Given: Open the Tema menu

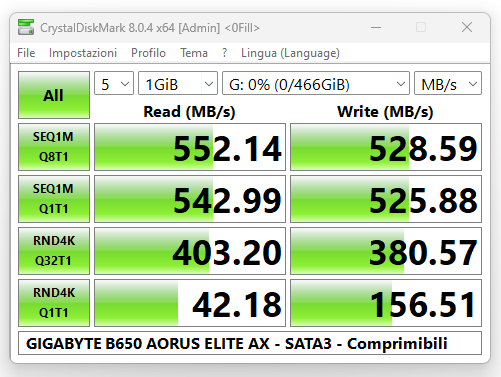Looking at the screenshot, I should (x=194, y=53).
